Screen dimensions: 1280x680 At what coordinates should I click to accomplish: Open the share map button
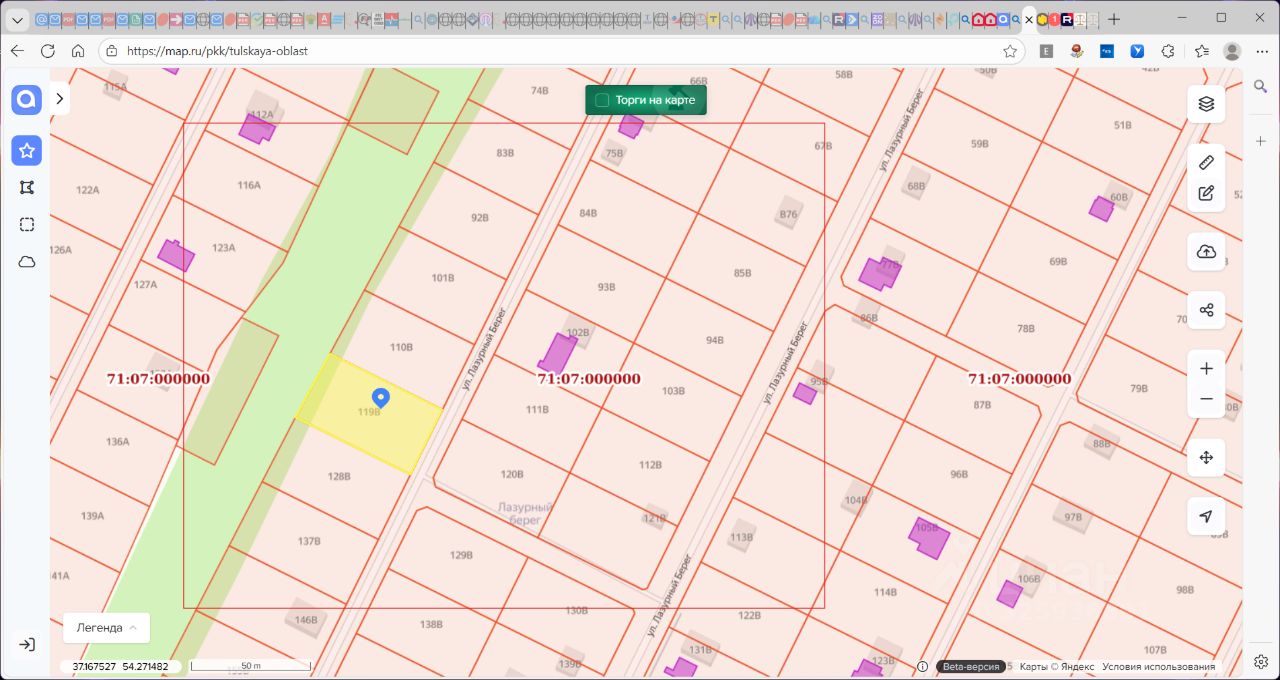[1206, 310]
